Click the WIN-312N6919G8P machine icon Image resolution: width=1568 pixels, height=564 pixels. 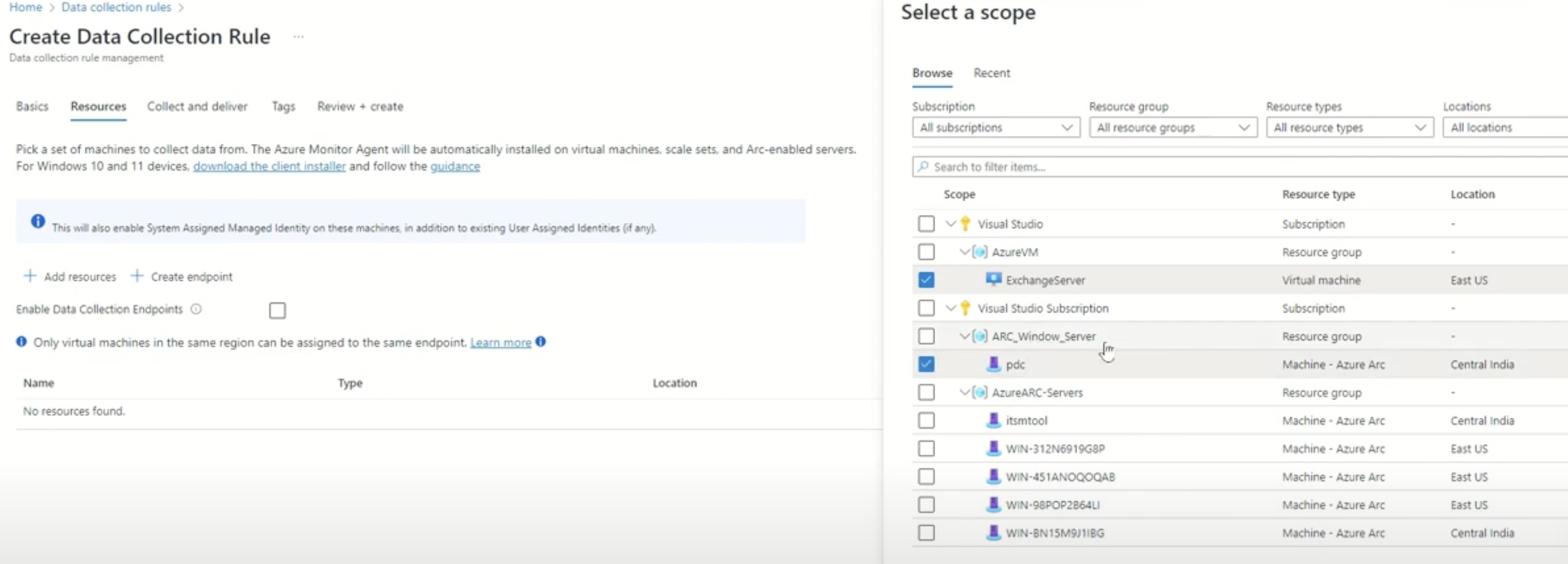tap(994, 448)
